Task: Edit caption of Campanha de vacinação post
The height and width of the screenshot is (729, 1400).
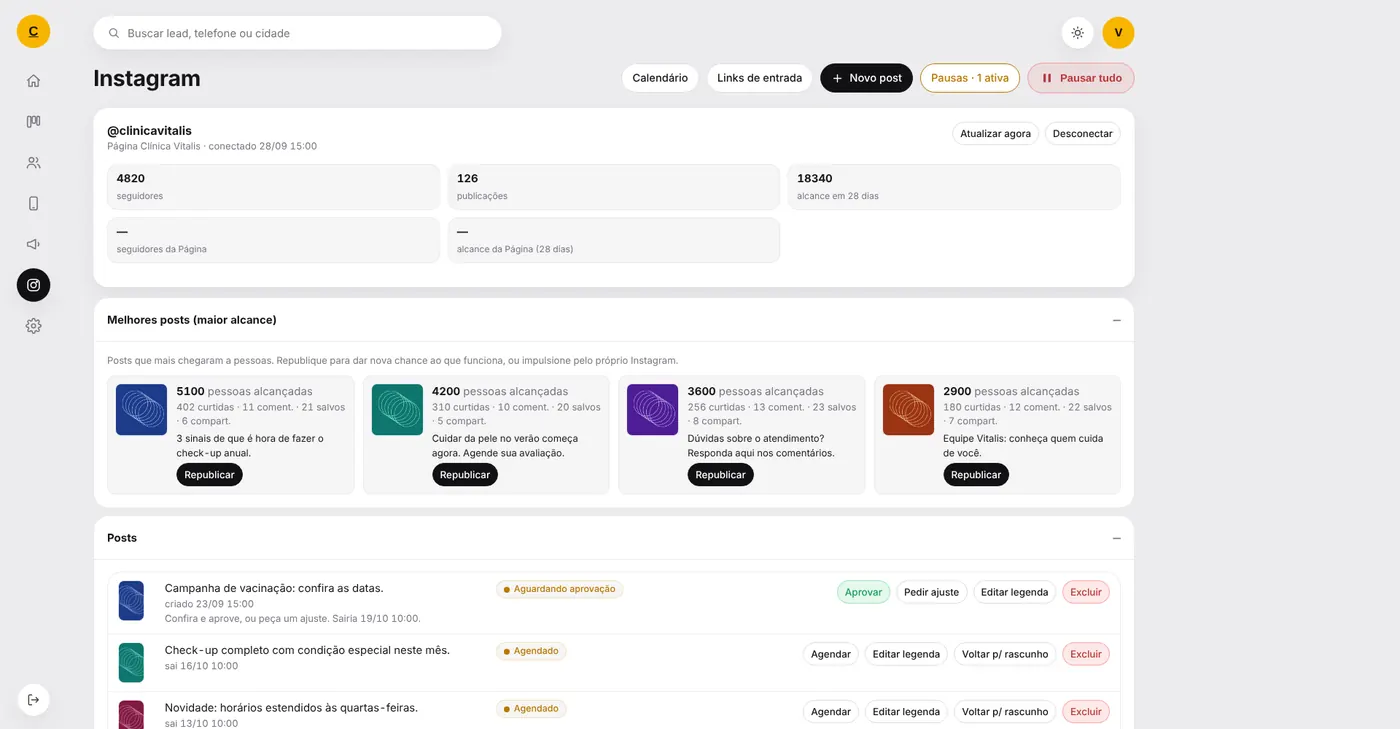Action: point(1014,592)
